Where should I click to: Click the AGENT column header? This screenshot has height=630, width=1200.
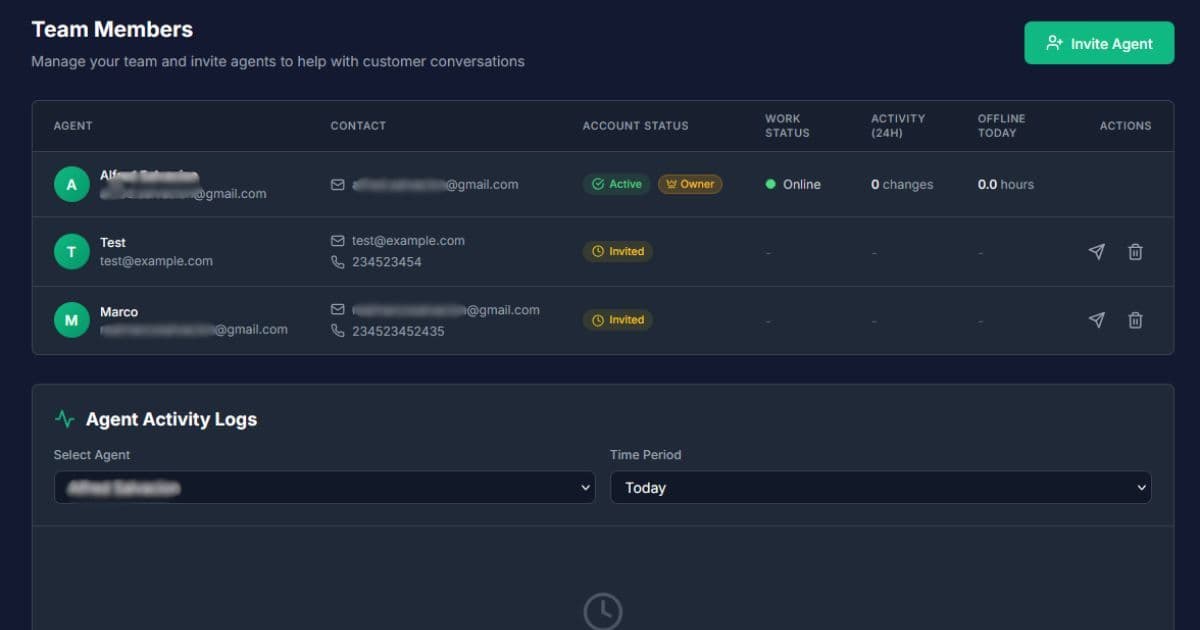(x=73, y=125)
